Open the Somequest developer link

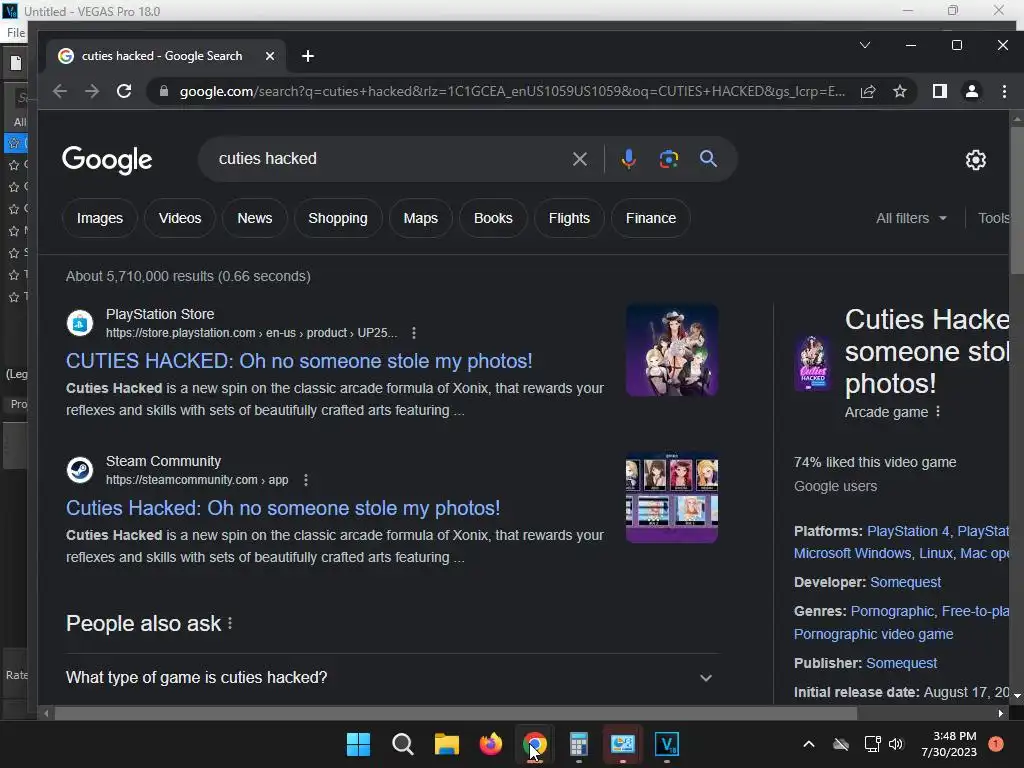click(x=905, y=582)
